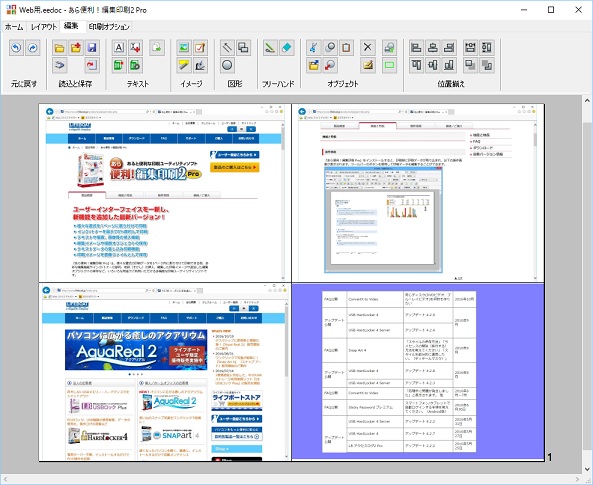
Task: Select the 編集 tab
Action: pyautogui.click(x=71, y=26)
